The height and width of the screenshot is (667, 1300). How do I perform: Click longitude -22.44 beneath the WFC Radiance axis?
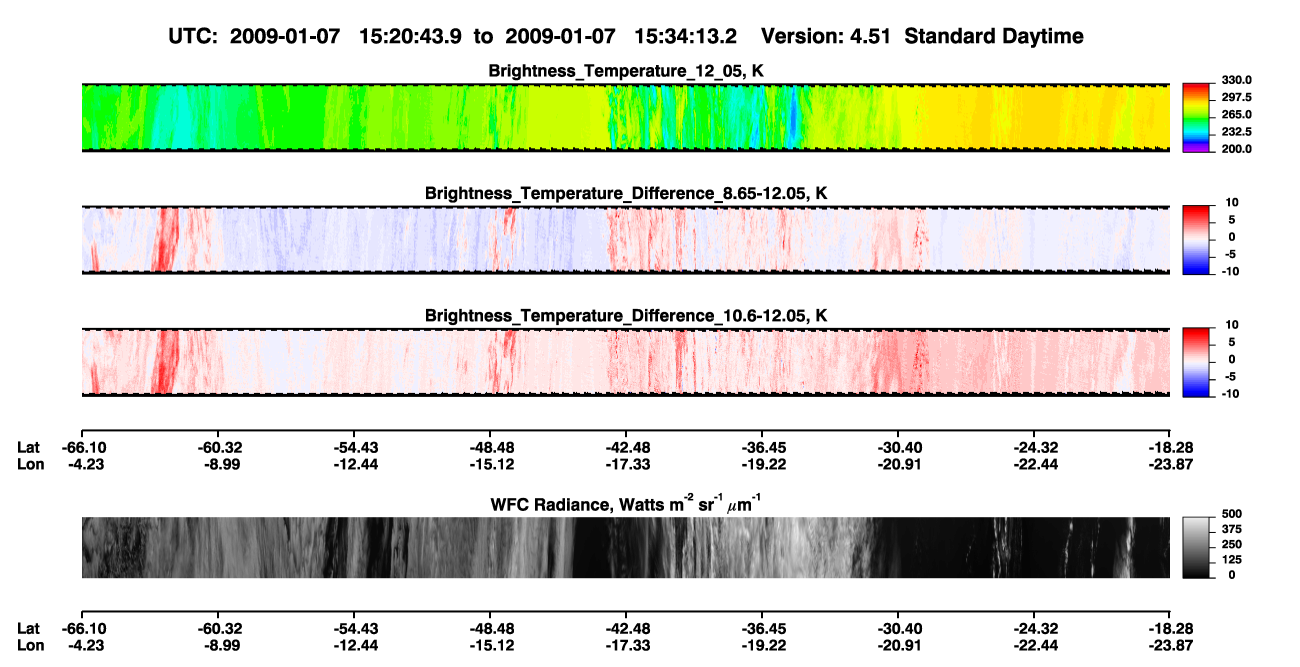click(1035, 644)
